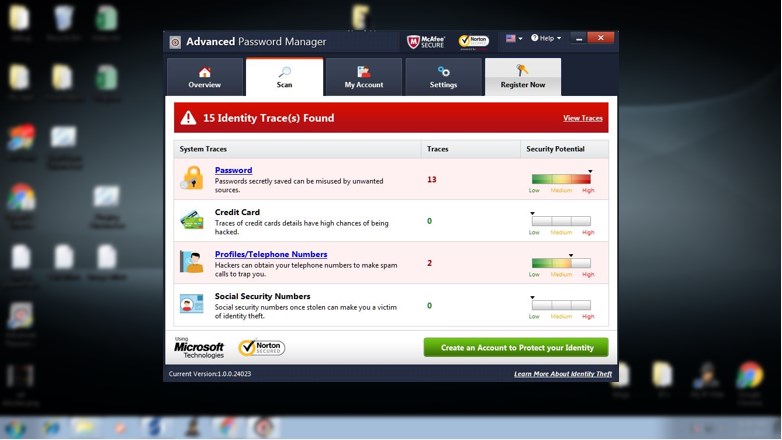Click the padlock icon in Password row
782x440 pixels.
pyautogui.click(x=192, y=178)
